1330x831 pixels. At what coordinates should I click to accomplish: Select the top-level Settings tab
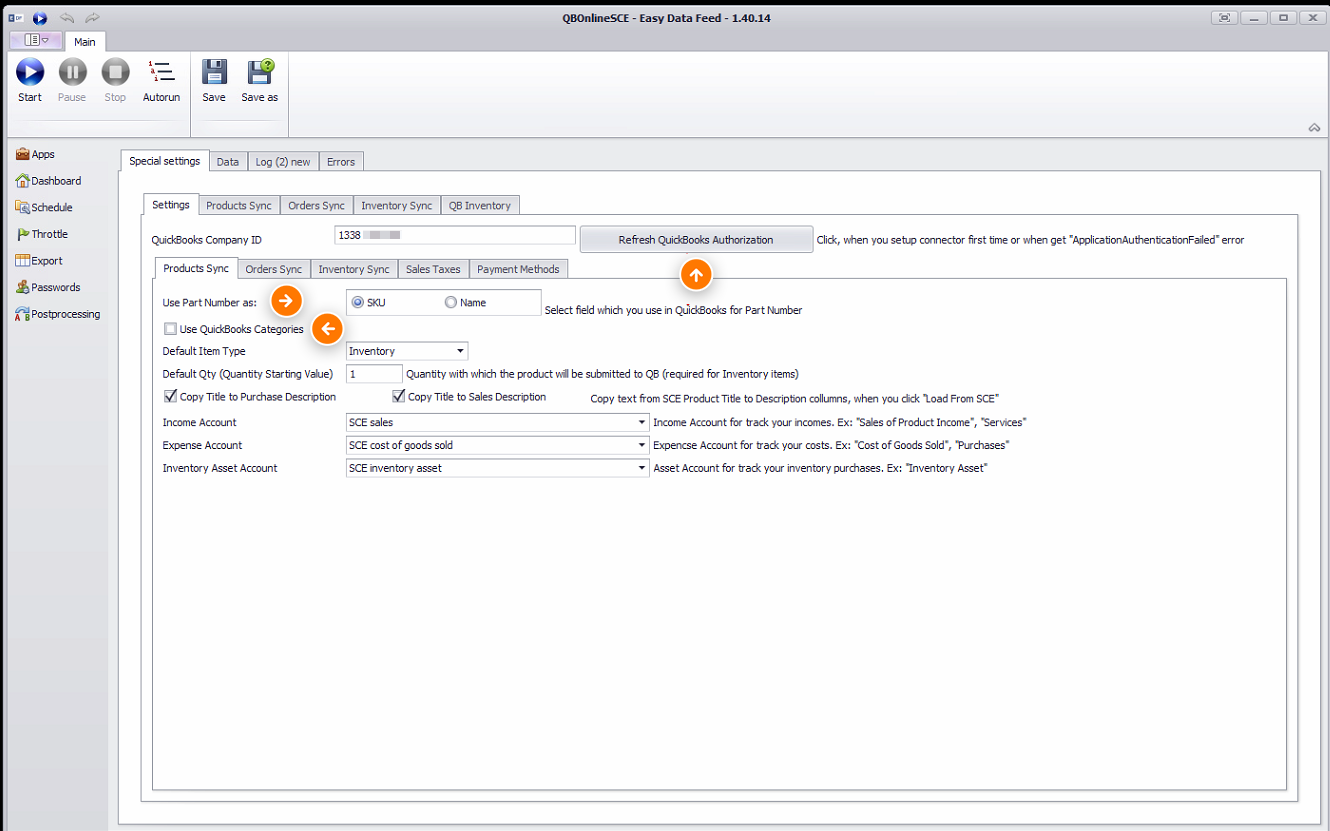pos(171,204)
